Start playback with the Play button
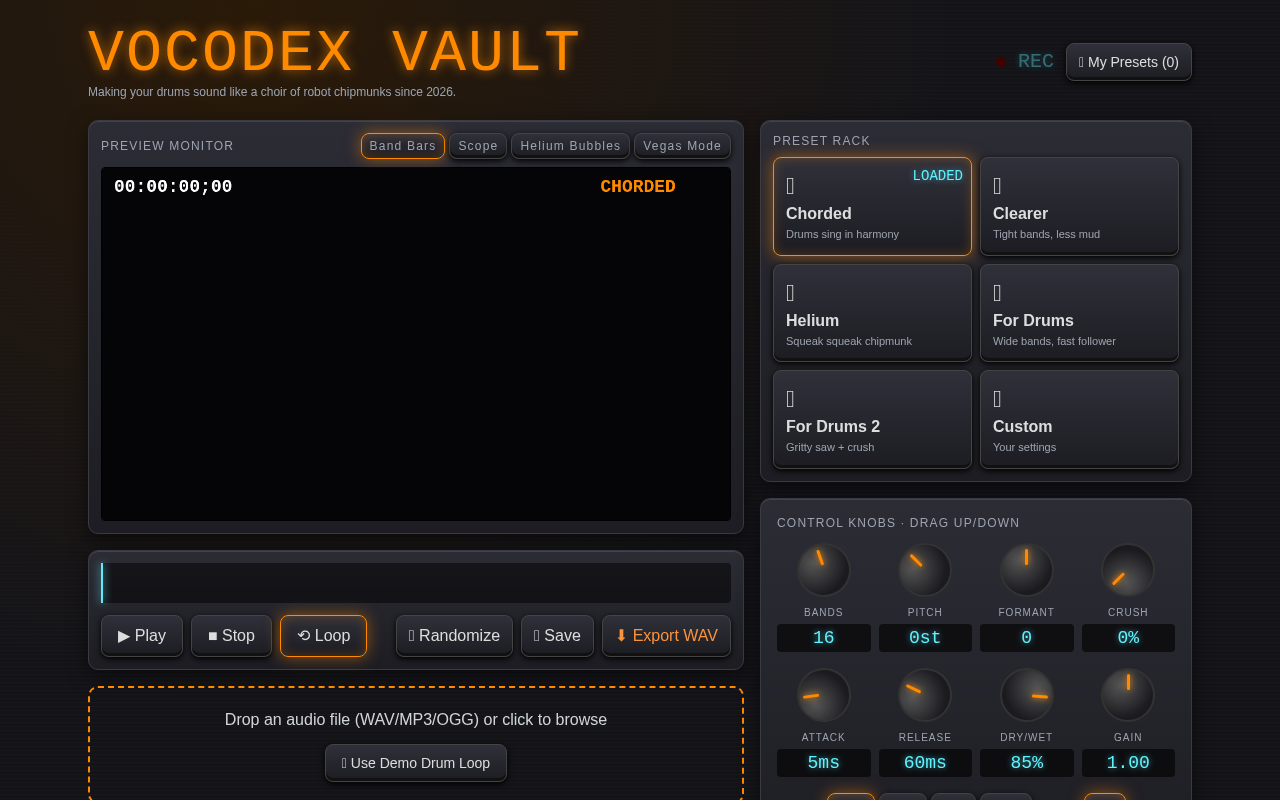The height and width of the screenshot is (800, 1280). point(142,636)
